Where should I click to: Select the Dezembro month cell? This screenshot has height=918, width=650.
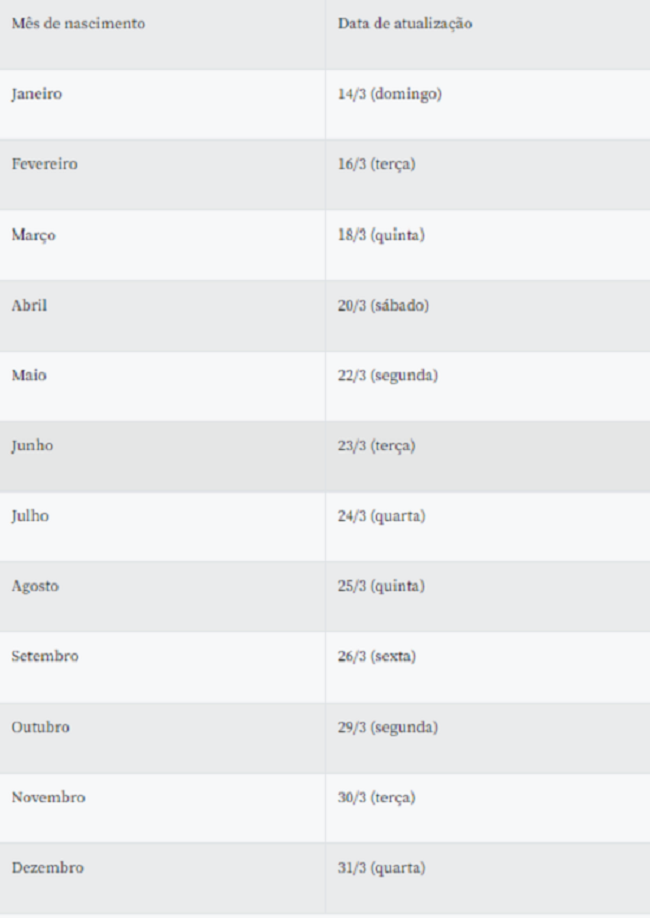click(162, 878)
